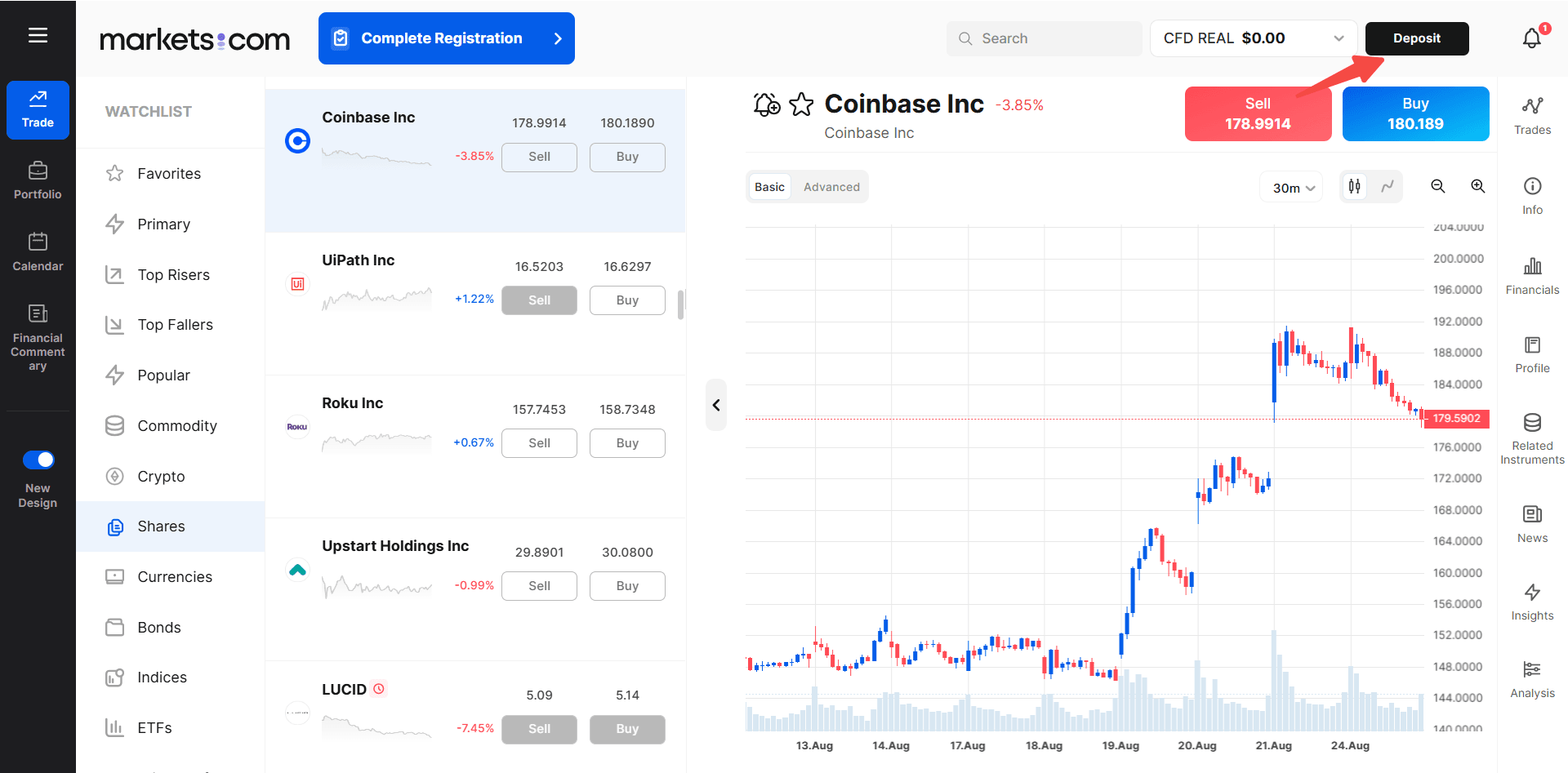Image resolution: width=1568 pixels, height=773 pixels.
Task: Open the hamburger main menu
Action: [38, 35]
